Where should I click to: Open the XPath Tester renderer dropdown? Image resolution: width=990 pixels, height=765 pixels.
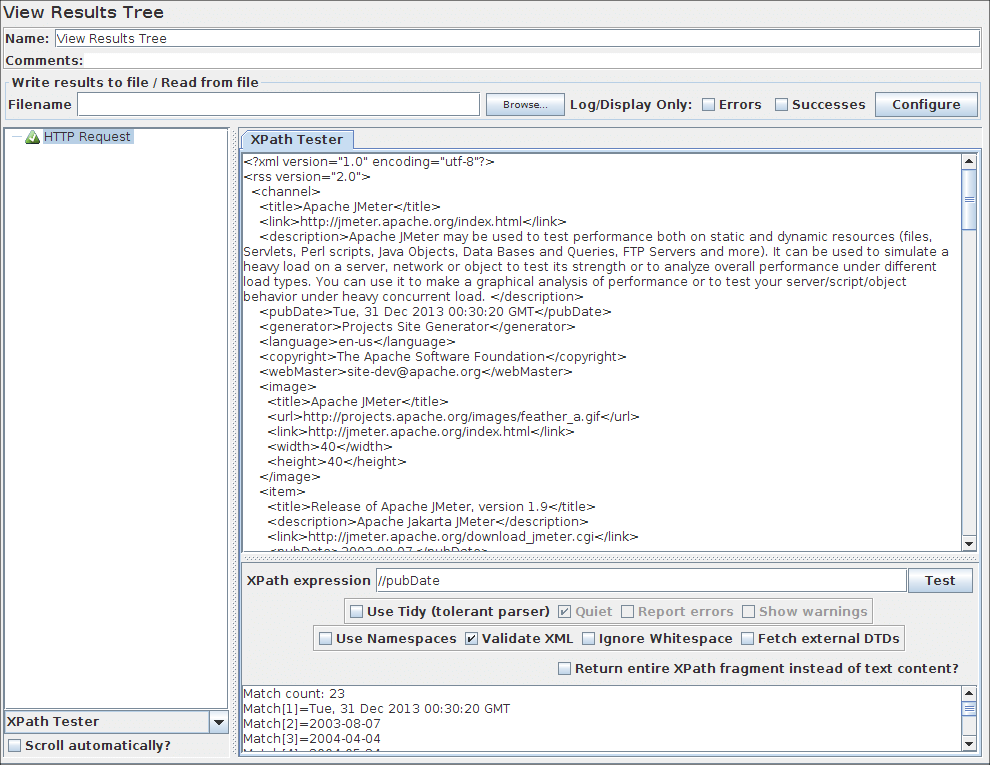click(x=219, y=722)
